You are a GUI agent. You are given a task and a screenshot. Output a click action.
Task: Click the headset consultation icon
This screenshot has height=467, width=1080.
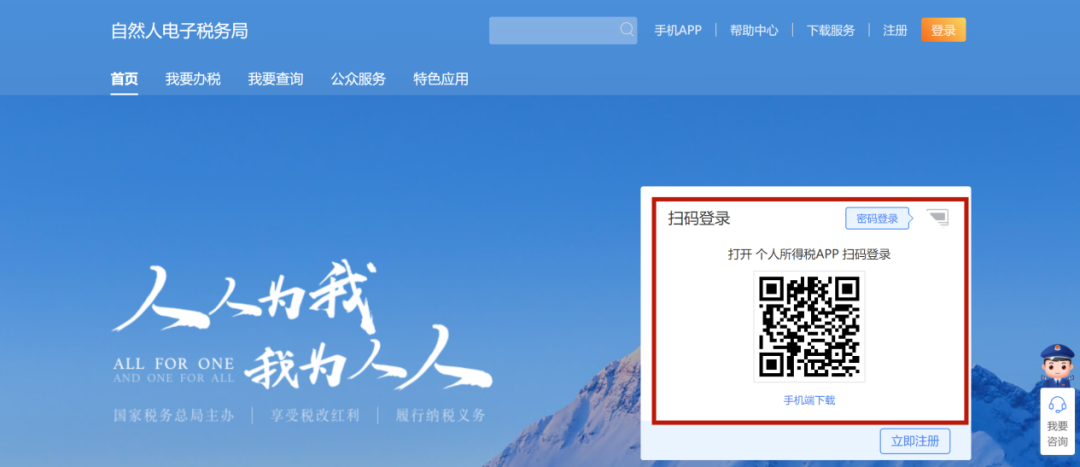(x=1057, y=404)
